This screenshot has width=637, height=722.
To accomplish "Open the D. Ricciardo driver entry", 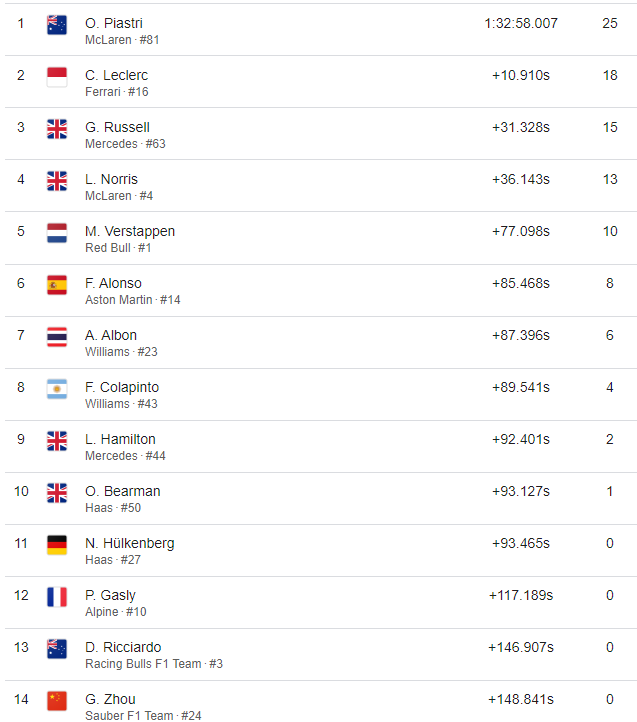I will coord(123,647).
